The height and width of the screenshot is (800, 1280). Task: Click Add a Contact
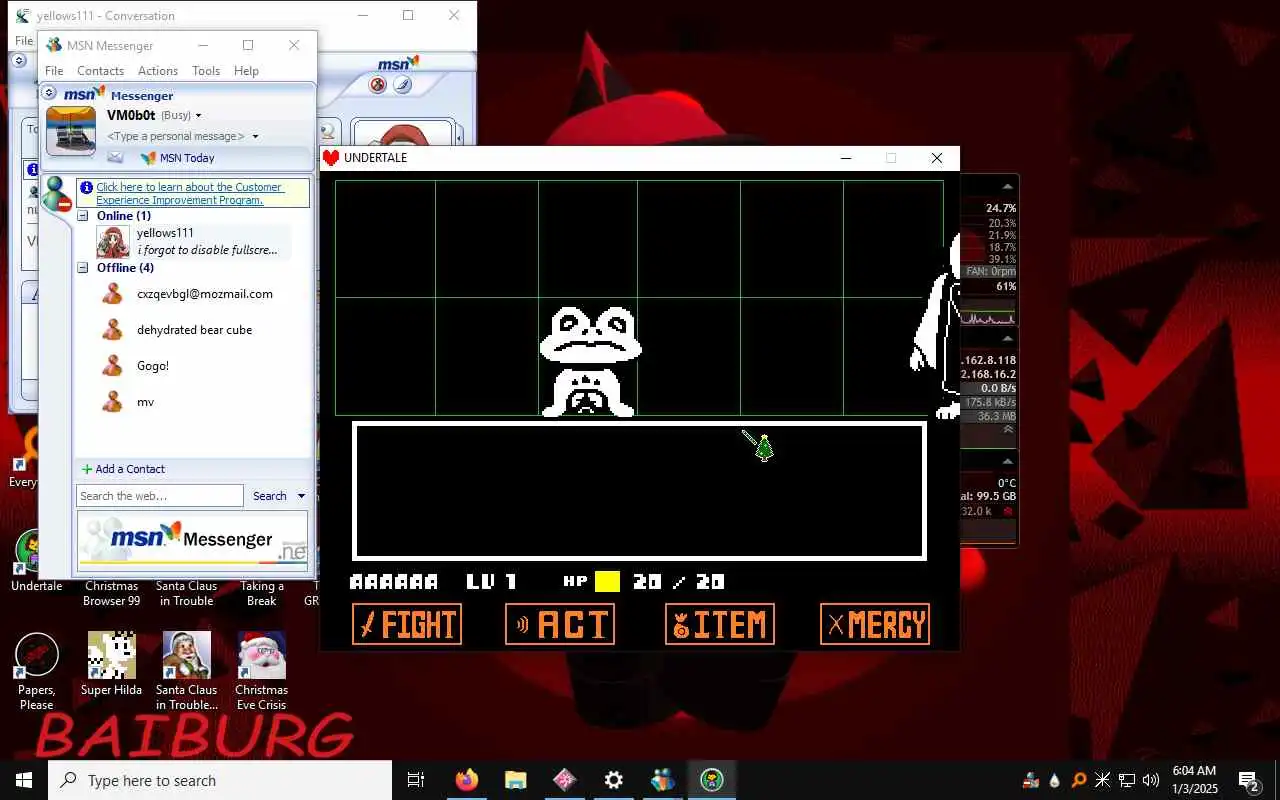pos(123,469)
